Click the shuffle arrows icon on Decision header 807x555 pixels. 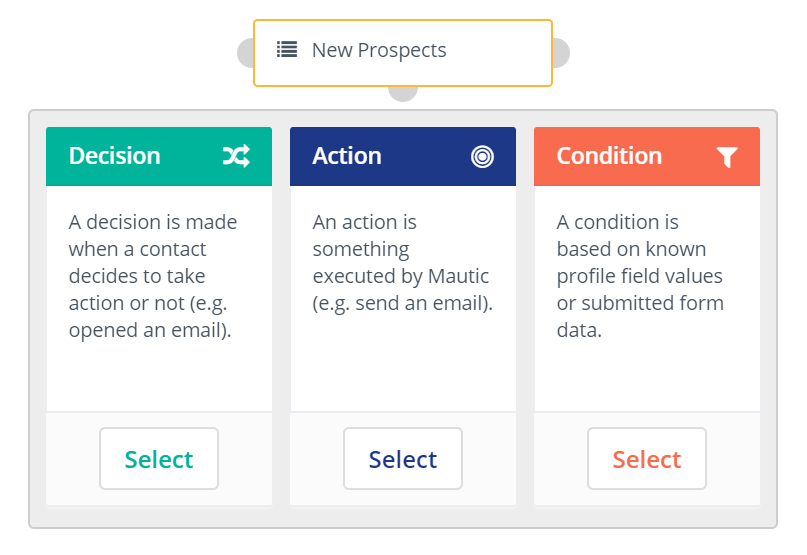[236, 156]
